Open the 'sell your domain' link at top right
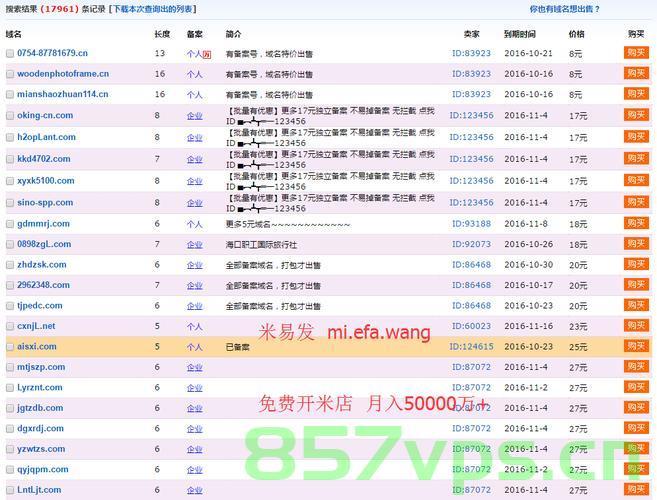657x500 pixels. pyautogui.click(x=564, y=9)
